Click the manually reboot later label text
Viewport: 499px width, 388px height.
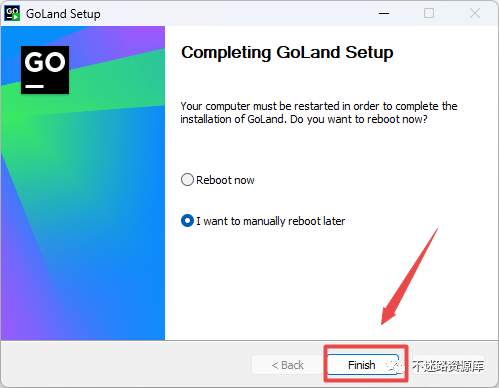tap(270, 221)
